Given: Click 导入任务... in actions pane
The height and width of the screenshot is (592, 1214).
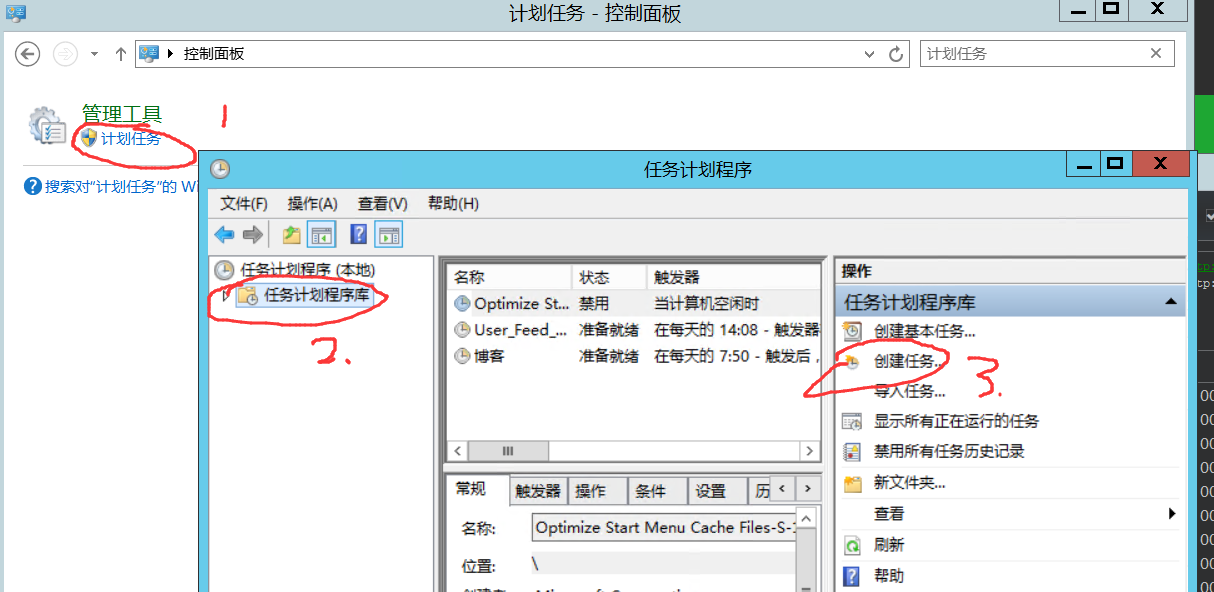Looking at the screenshot, I should 910,391.
